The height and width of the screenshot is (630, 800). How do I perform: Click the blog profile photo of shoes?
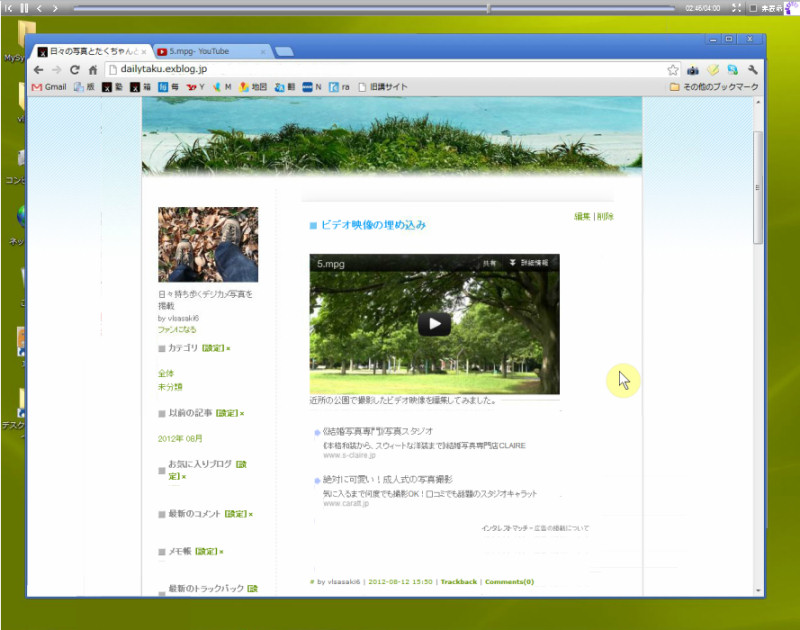[x=208, y=244]
